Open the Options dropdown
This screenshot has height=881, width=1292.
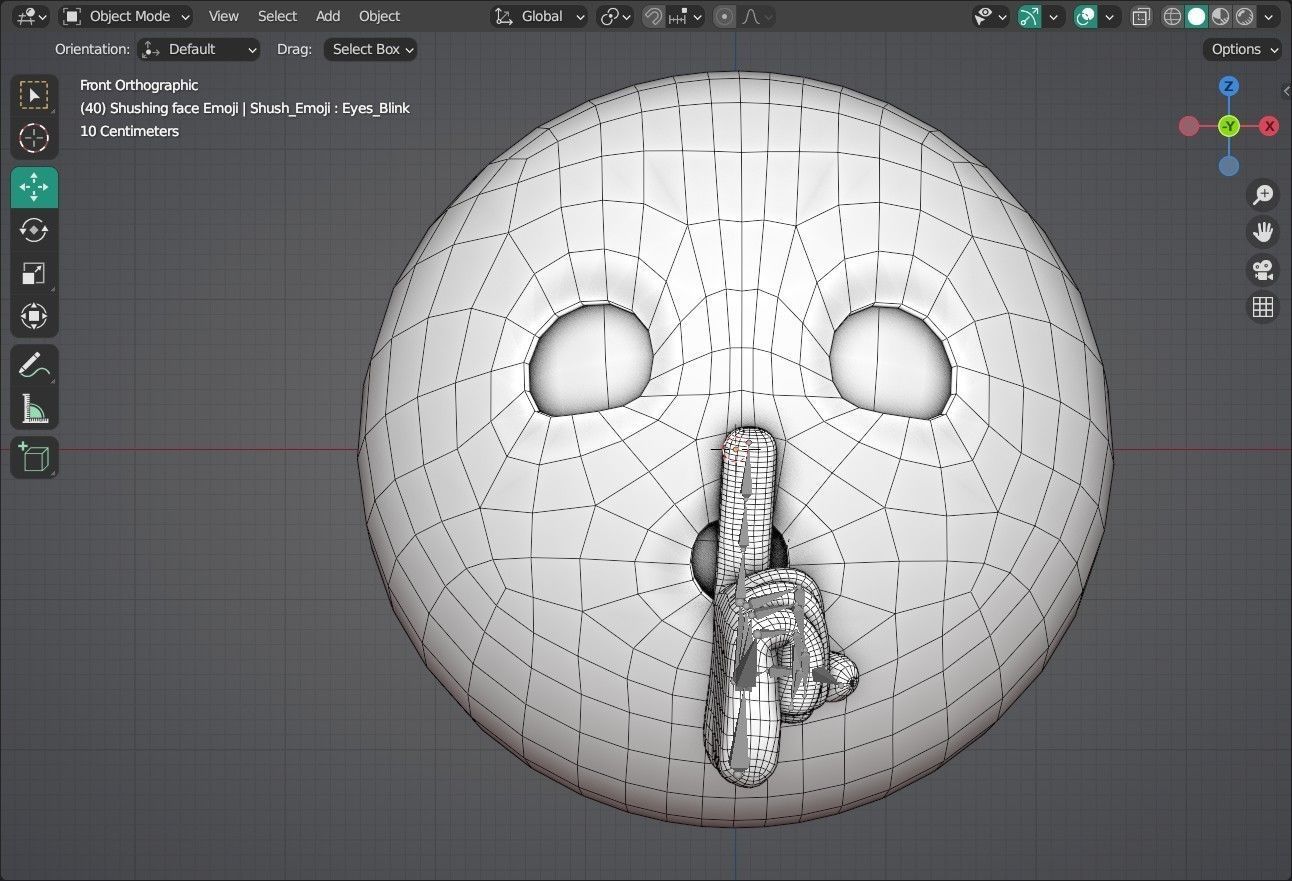pos(1243,49)
